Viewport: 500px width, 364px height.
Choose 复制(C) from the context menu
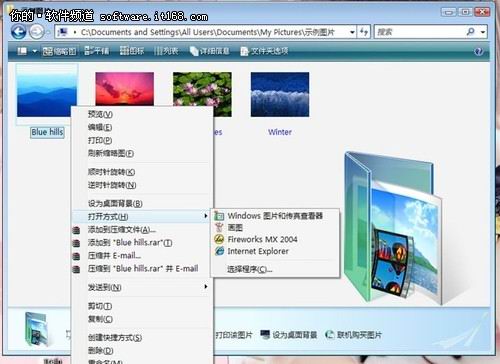click(x=142, y=319)
